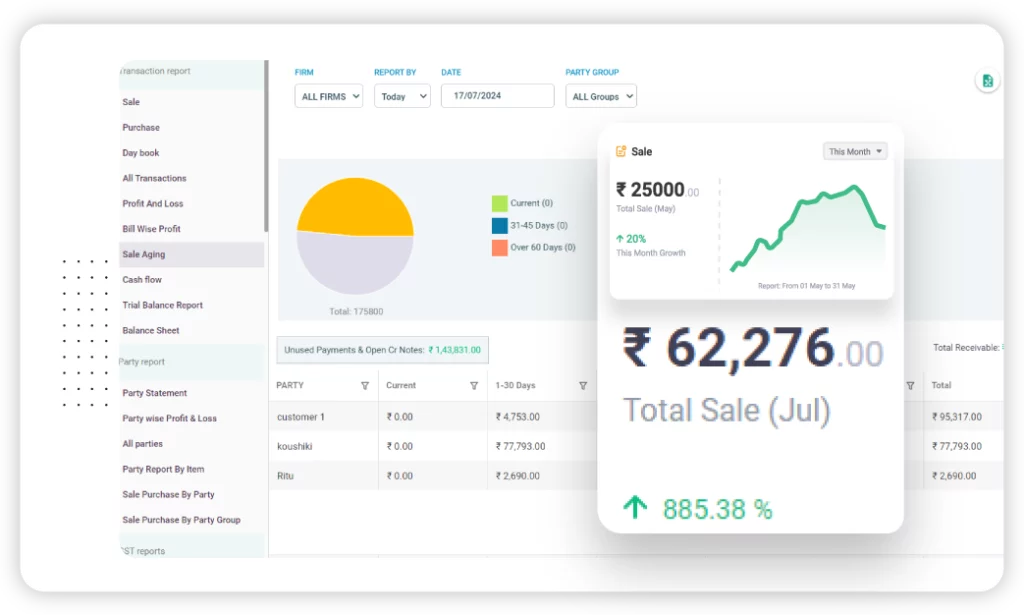Click the date field 17/07/2024

[498, 95]
